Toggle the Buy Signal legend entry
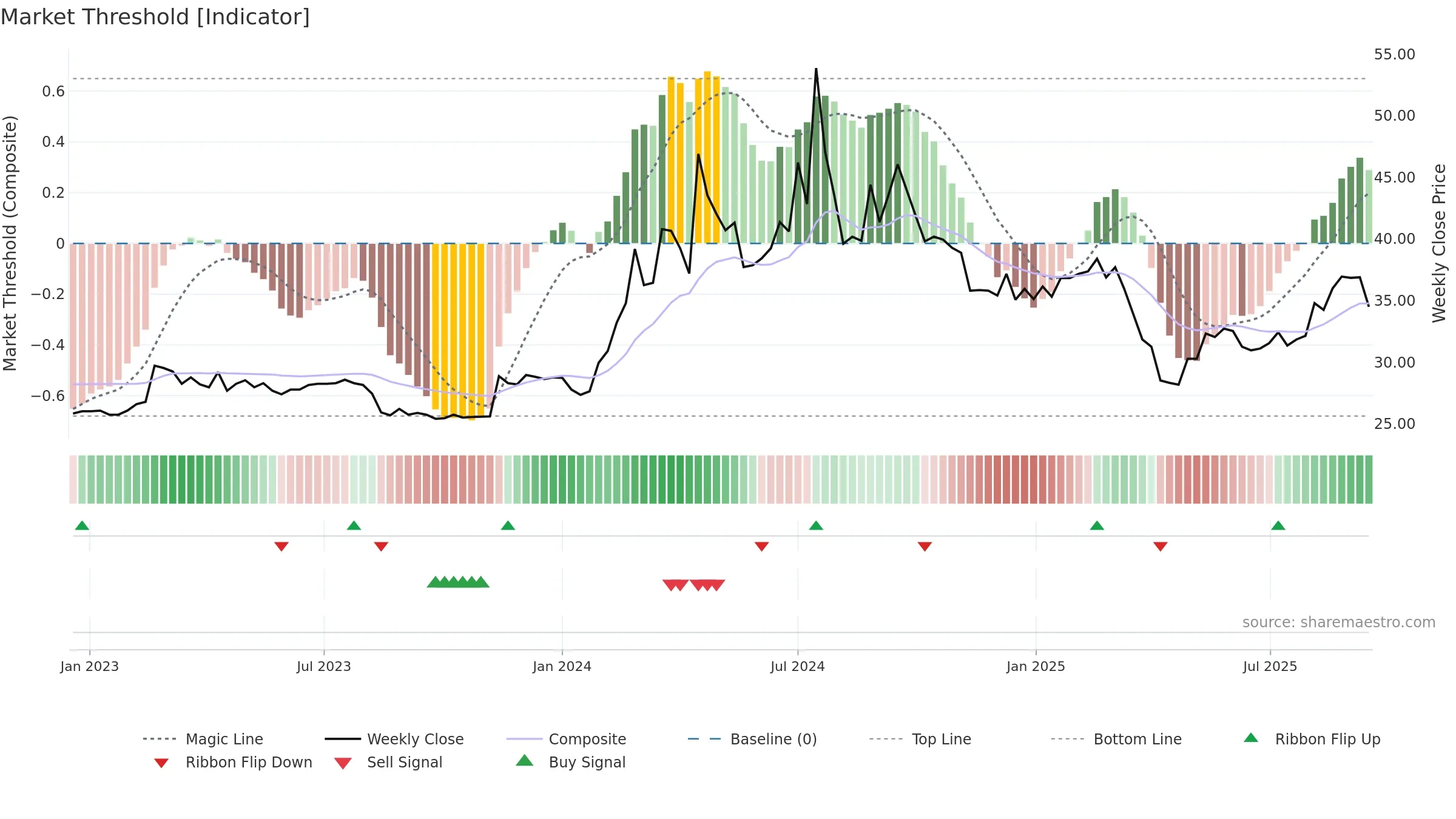 point(570,762)
